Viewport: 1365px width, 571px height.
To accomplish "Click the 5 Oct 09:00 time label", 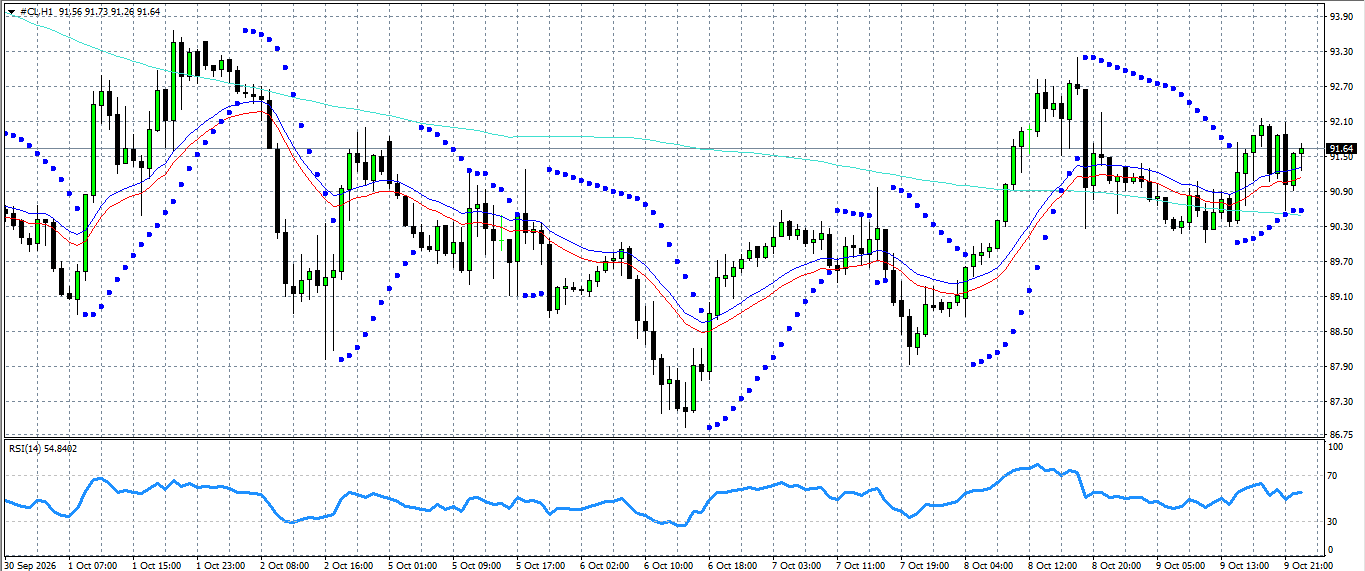I will click(x=477, y=565).
